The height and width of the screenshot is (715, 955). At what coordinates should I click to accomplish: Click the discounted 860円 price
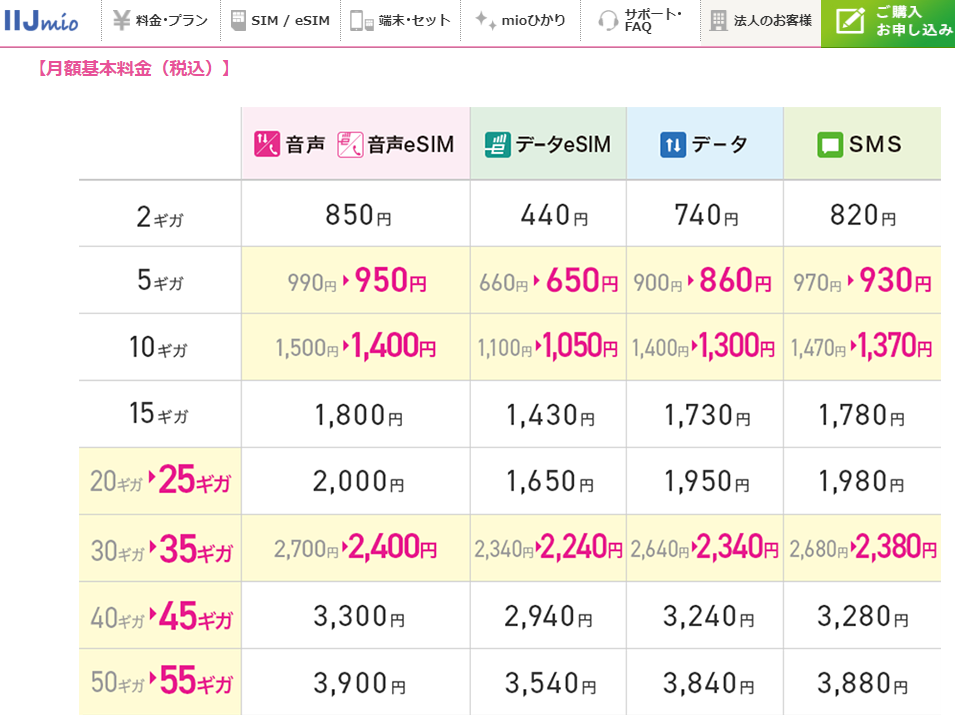click(x=735, y=280)
